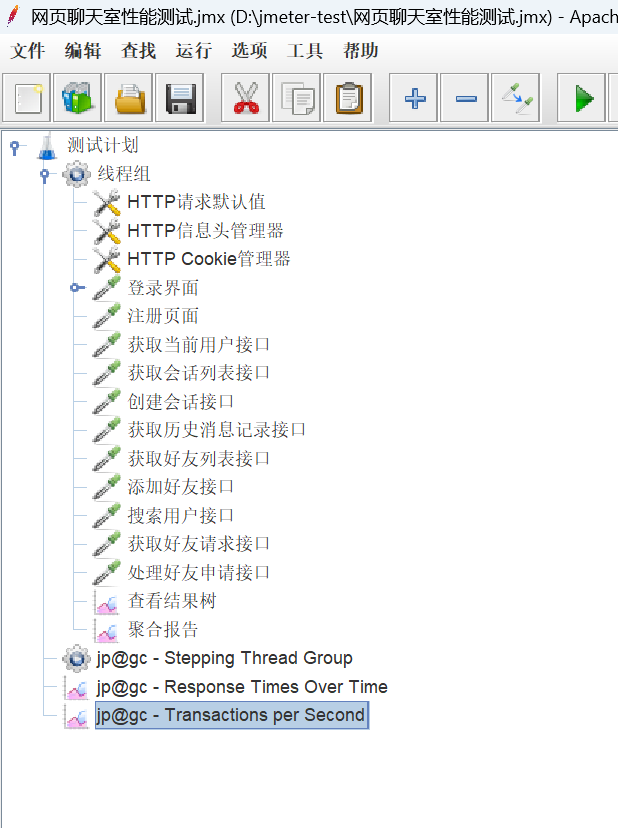Screen dimensions: 618x828
Task: Select the 添加好友接口 sampler
Action: pyautogui.click(x=181, y=487)
